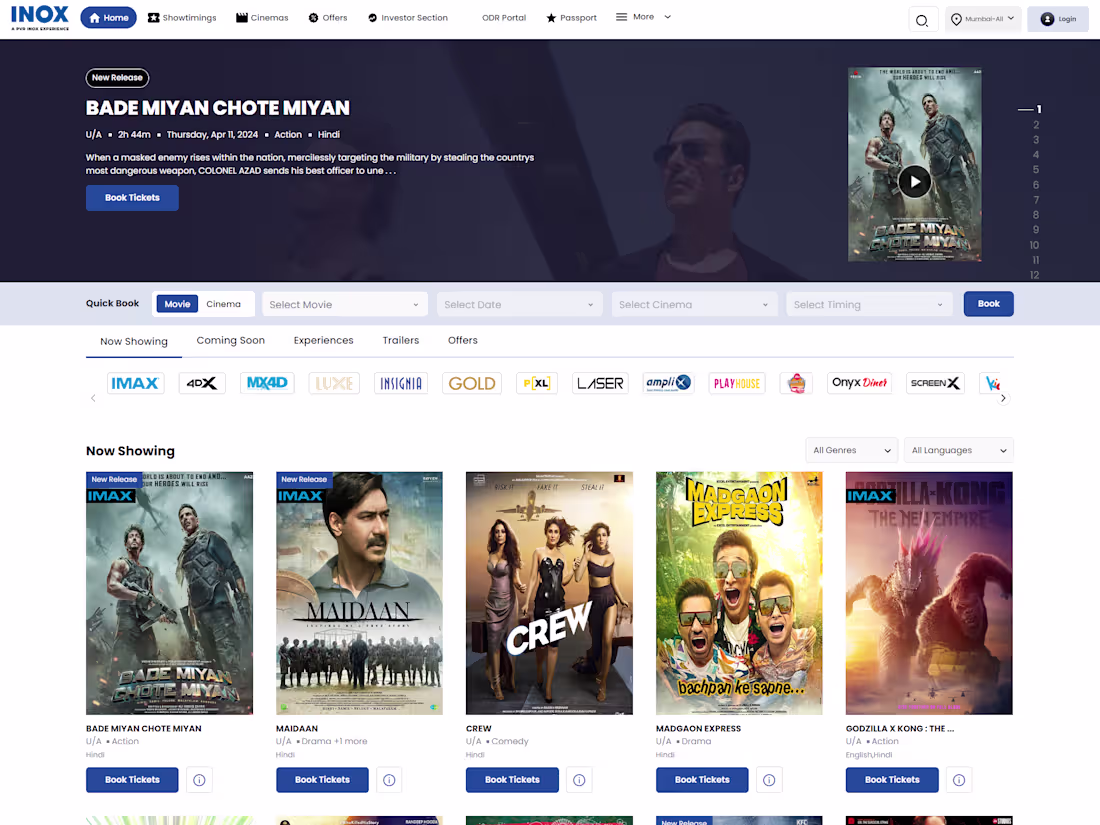
Task: Open the Showtimings menu item
Action: tap(182, 16)
